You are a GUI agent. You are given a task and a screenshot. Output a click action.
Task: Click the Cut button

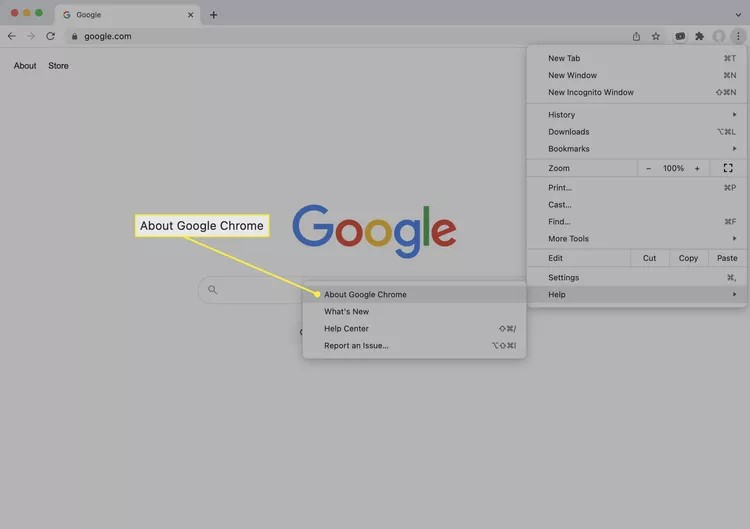(x=650, y=258)
